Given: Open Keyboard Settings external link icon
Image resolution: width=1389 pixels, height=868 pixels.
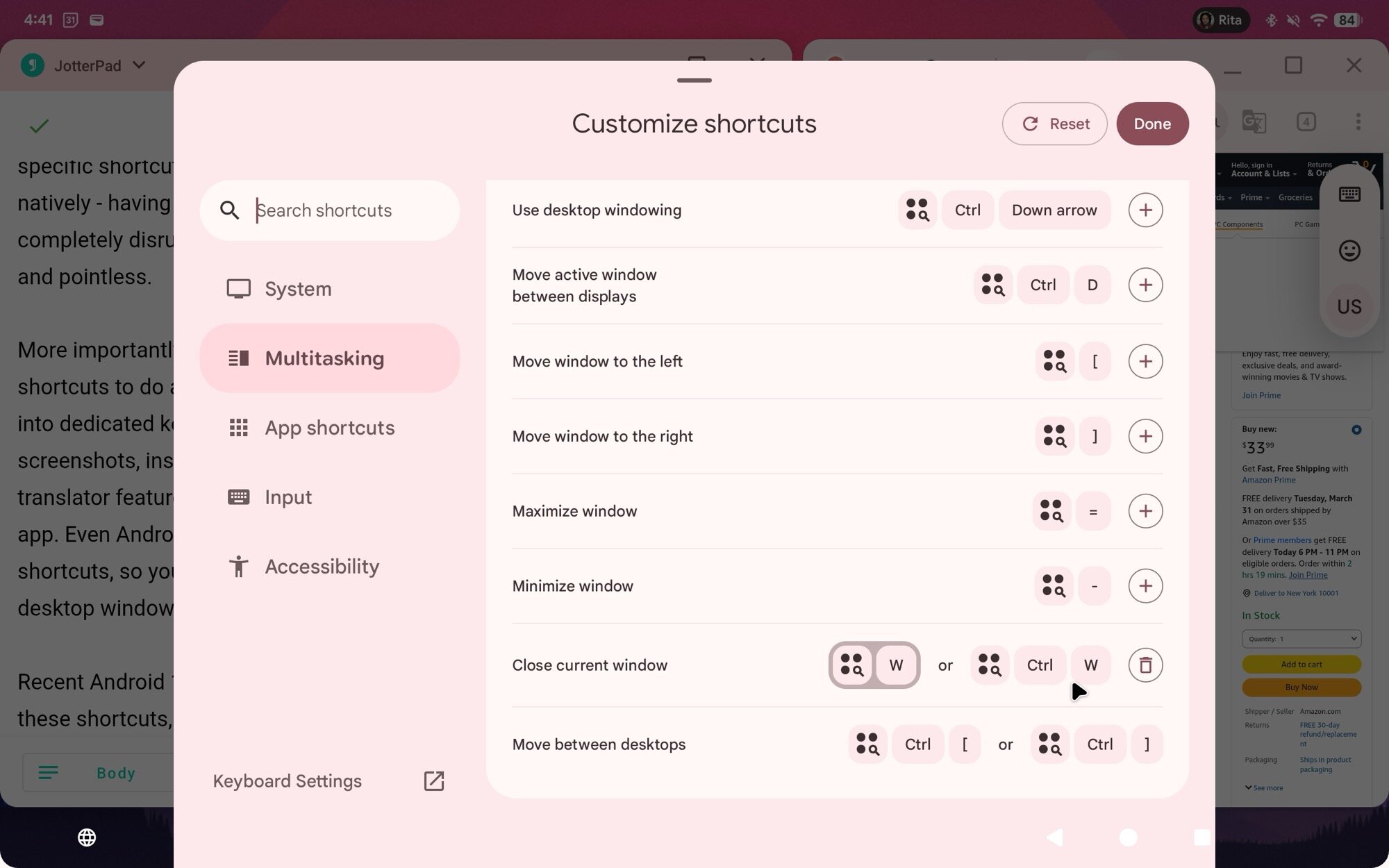Looking at the screenshot, I should click(433, 781).
